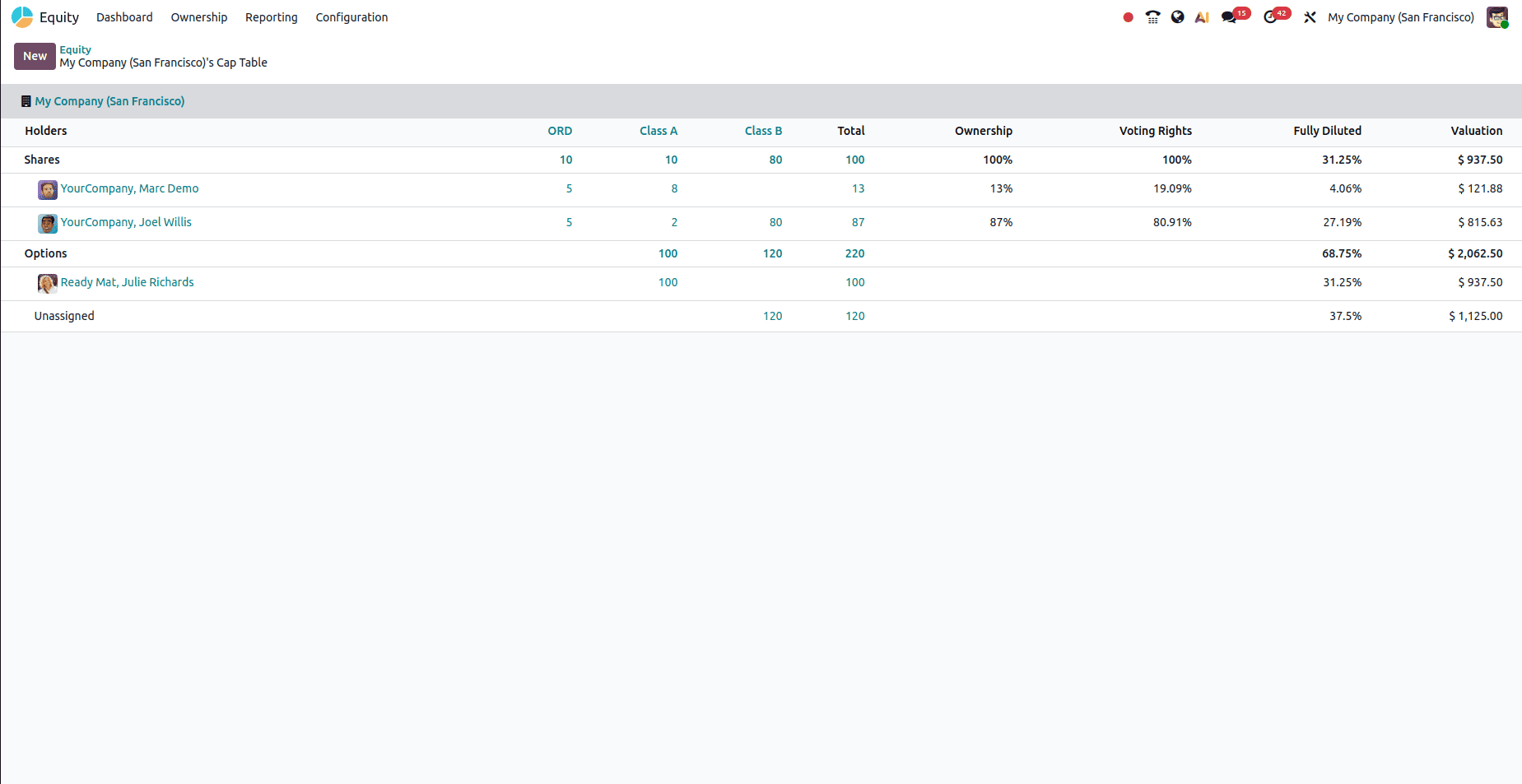This screenshot has height=784, width=1522.
Task: Open the debug tools wrench icon
Action: pos(1310,17)
